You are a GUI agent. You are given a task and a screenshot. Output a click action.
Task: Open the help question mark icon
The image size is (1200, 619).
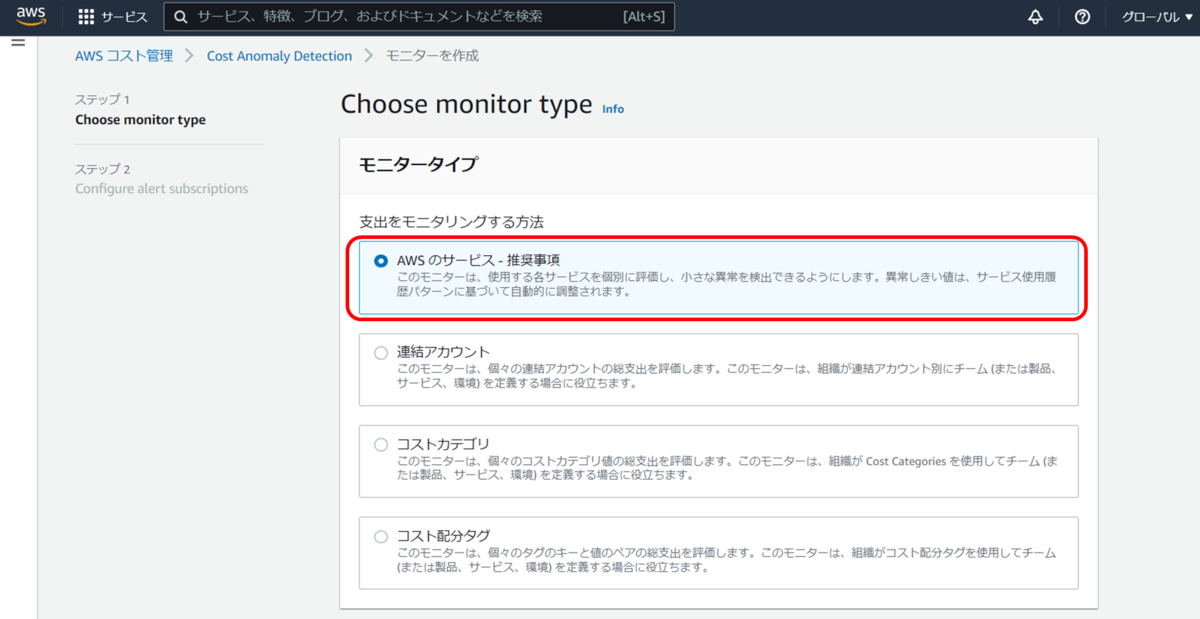1082,17
